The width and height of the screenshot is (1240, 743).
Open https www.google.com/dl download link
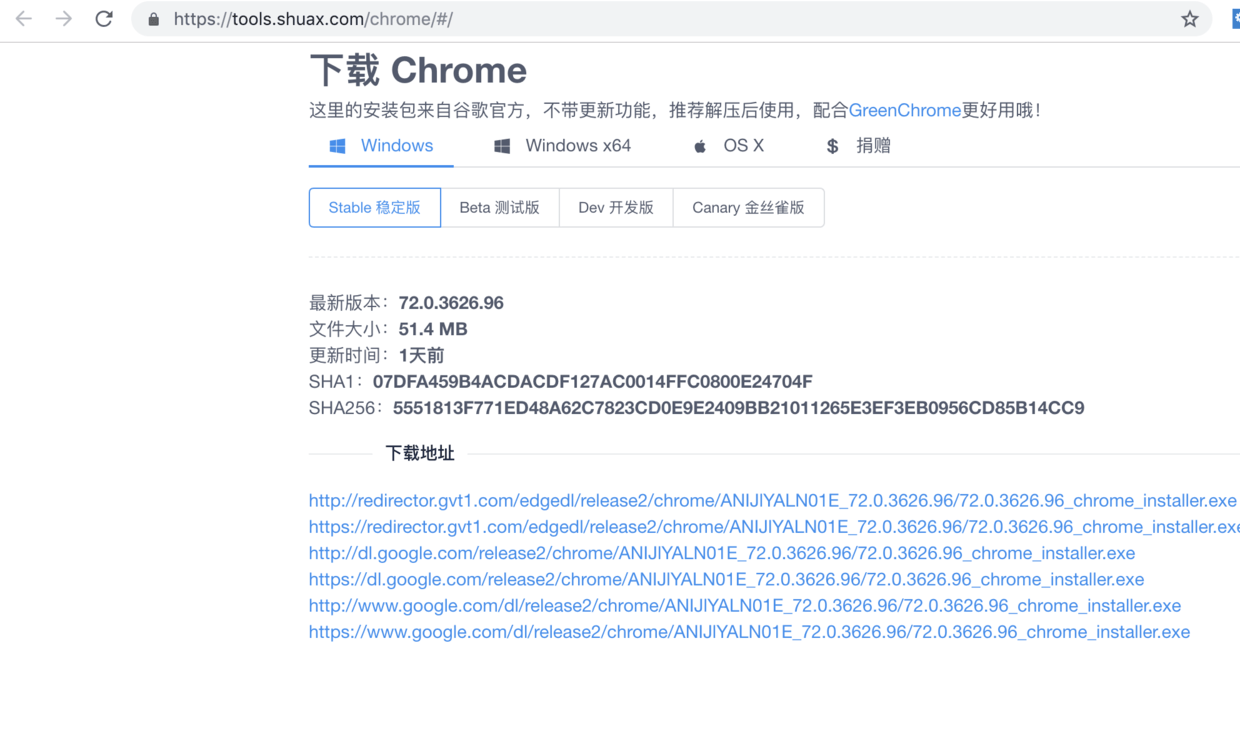(749, 632)
